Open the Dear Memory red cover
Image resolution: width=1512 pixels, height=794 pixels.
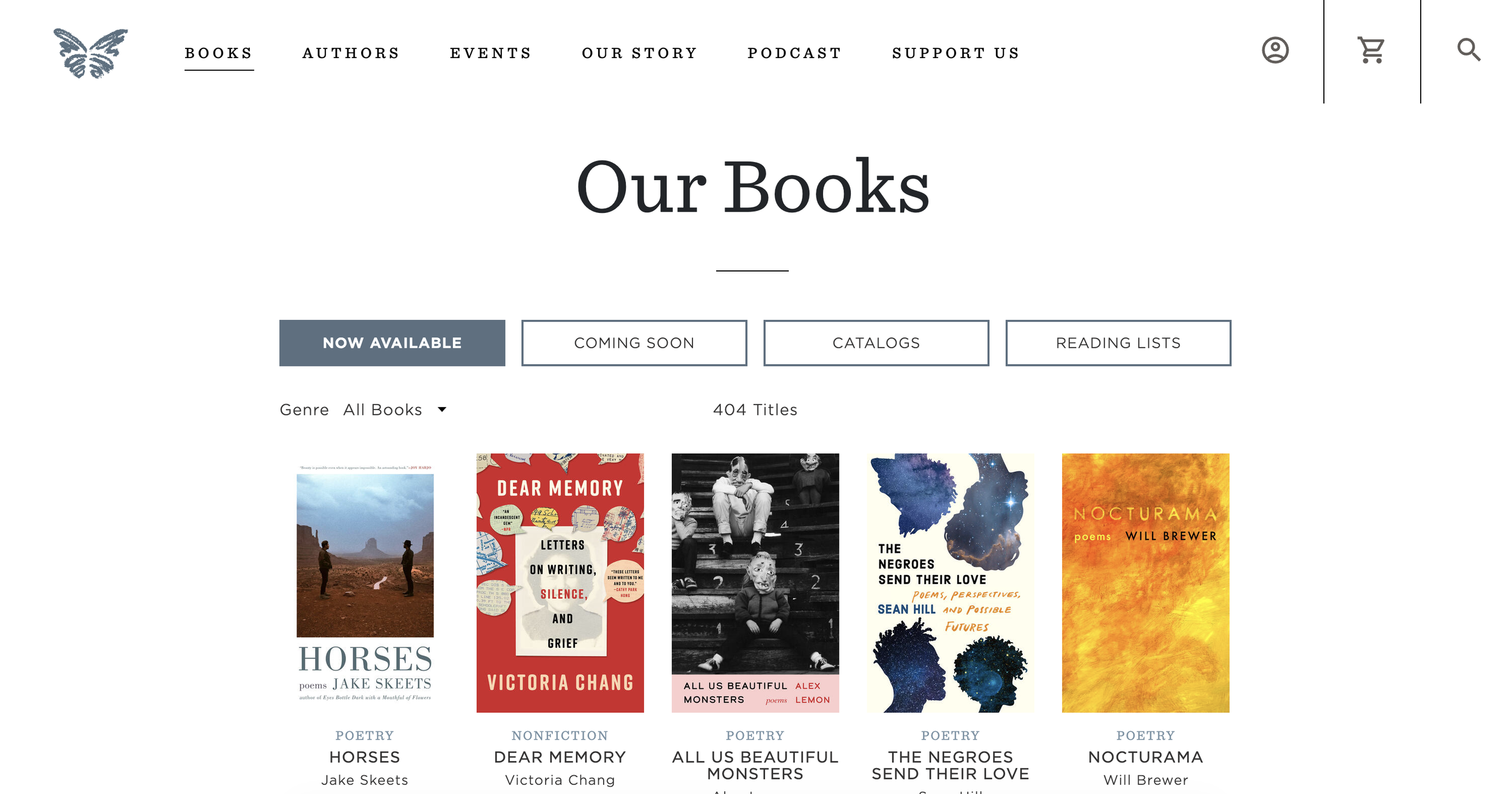point(560,583)
